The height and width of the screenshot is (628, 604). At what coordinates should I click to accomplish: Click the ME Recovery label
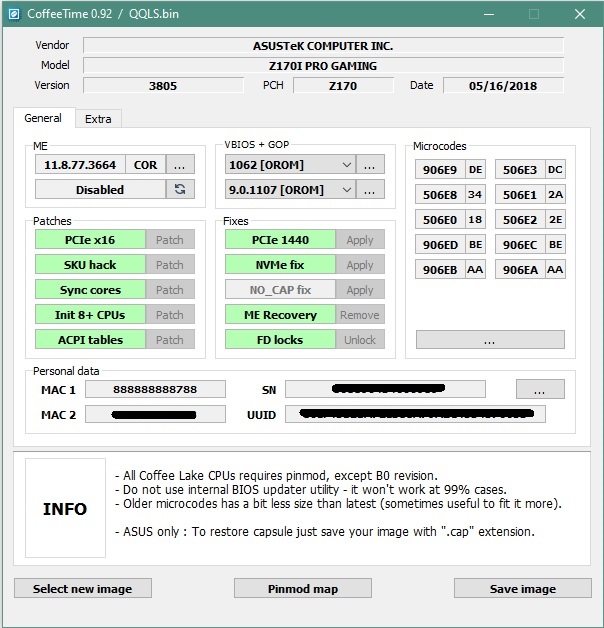tap(280, 314)
